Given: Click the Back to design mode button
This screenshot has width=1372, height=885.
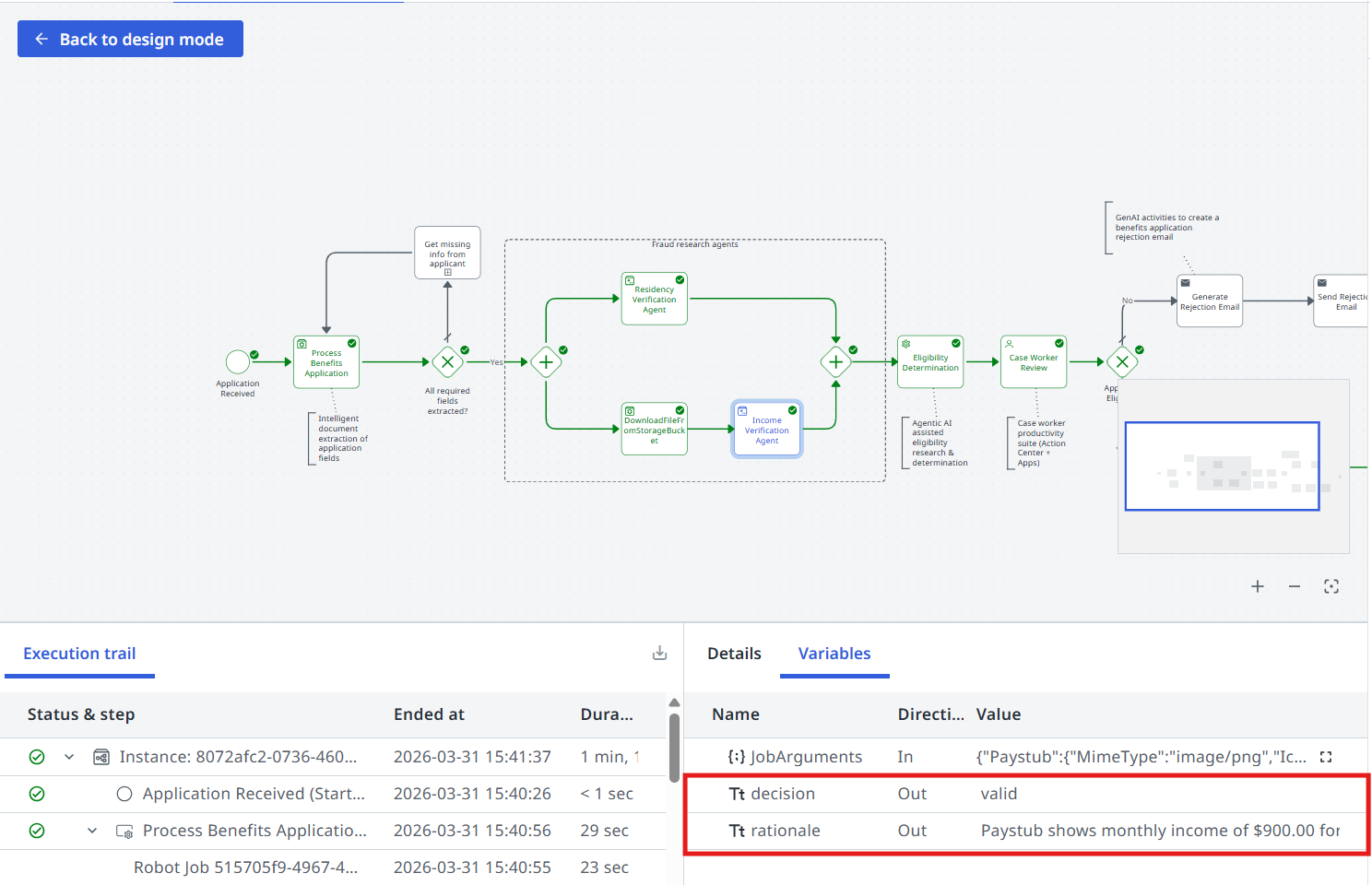Looking at the screenshot, I should click(x=130, y=39).
